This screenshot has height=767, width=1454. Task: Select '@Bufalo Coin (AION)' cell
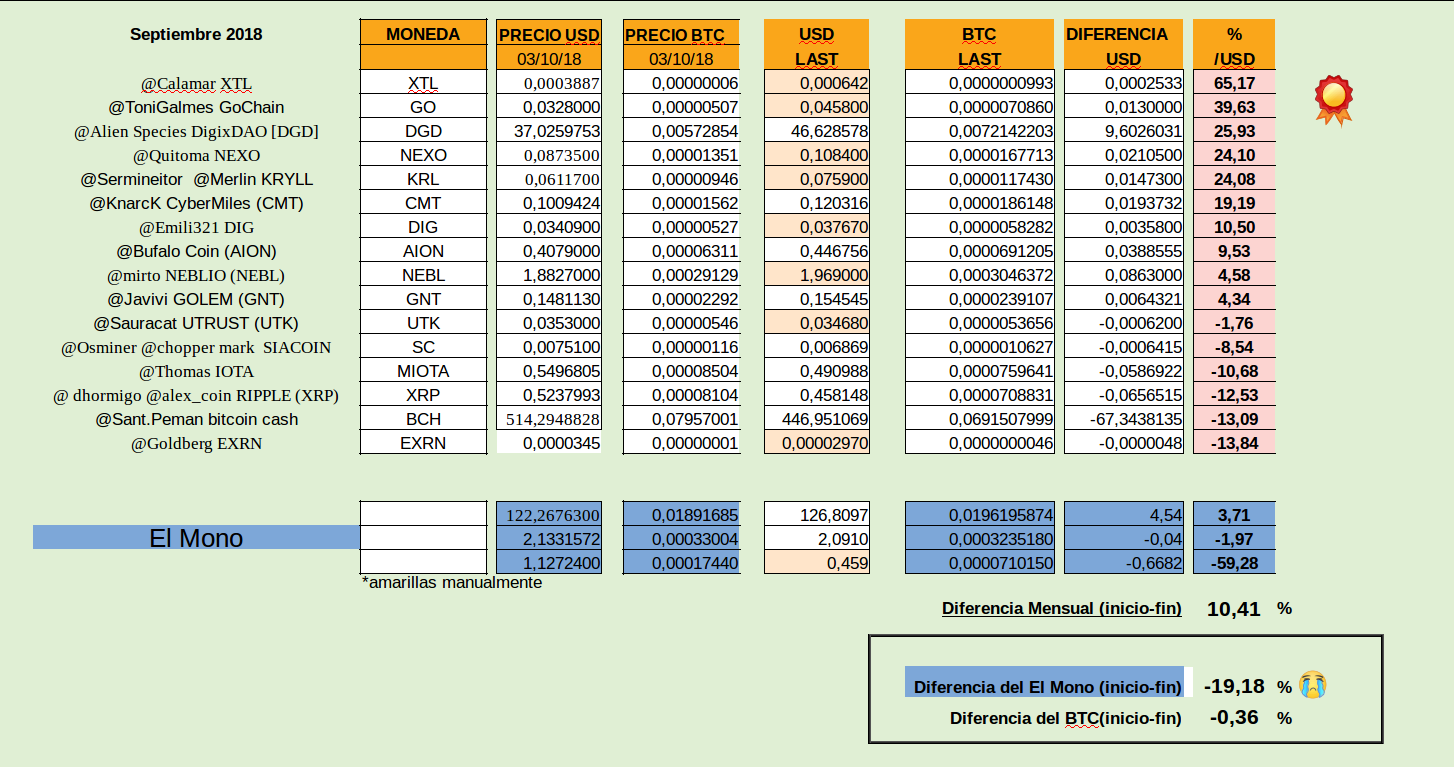pos(196,251)
